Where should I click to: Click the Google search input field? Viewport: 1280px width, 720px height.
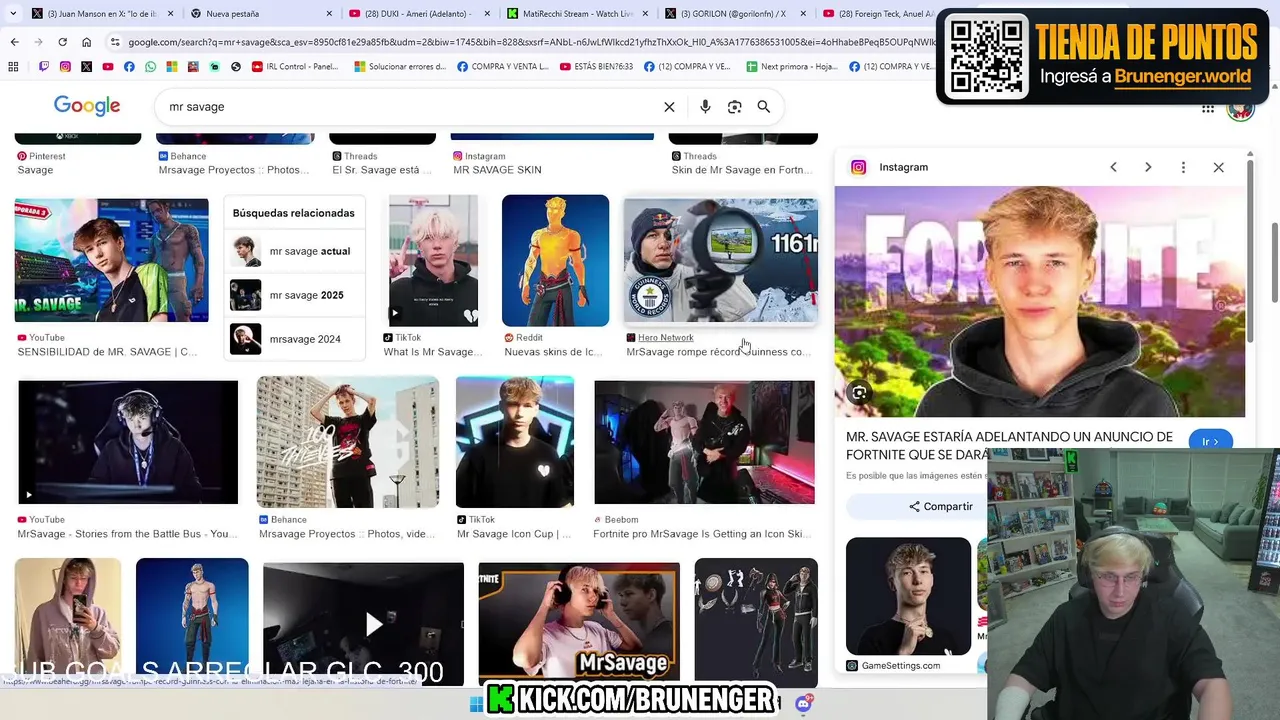point(410,107)
